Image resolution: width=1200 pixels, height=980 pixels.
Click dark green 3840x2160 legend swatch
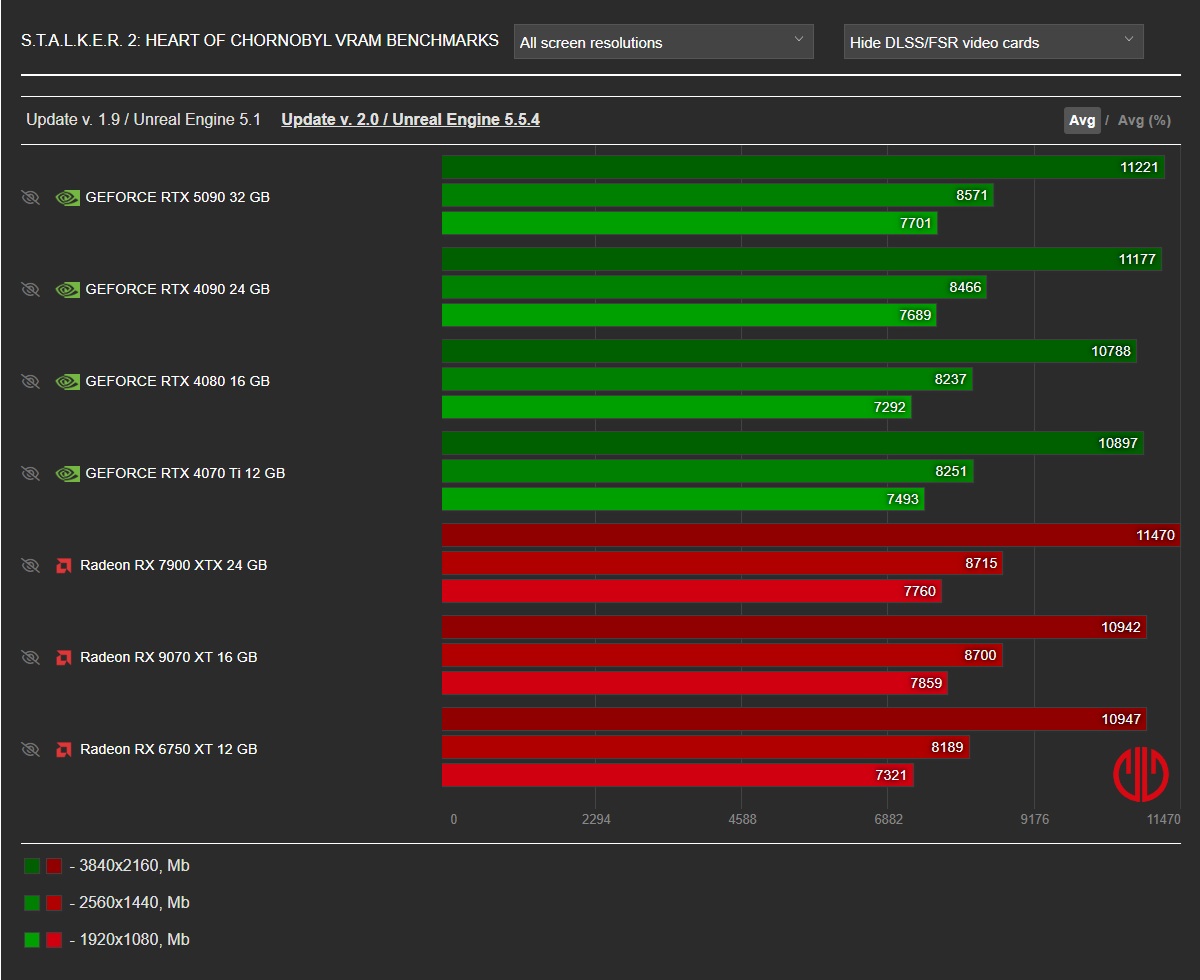32,866
